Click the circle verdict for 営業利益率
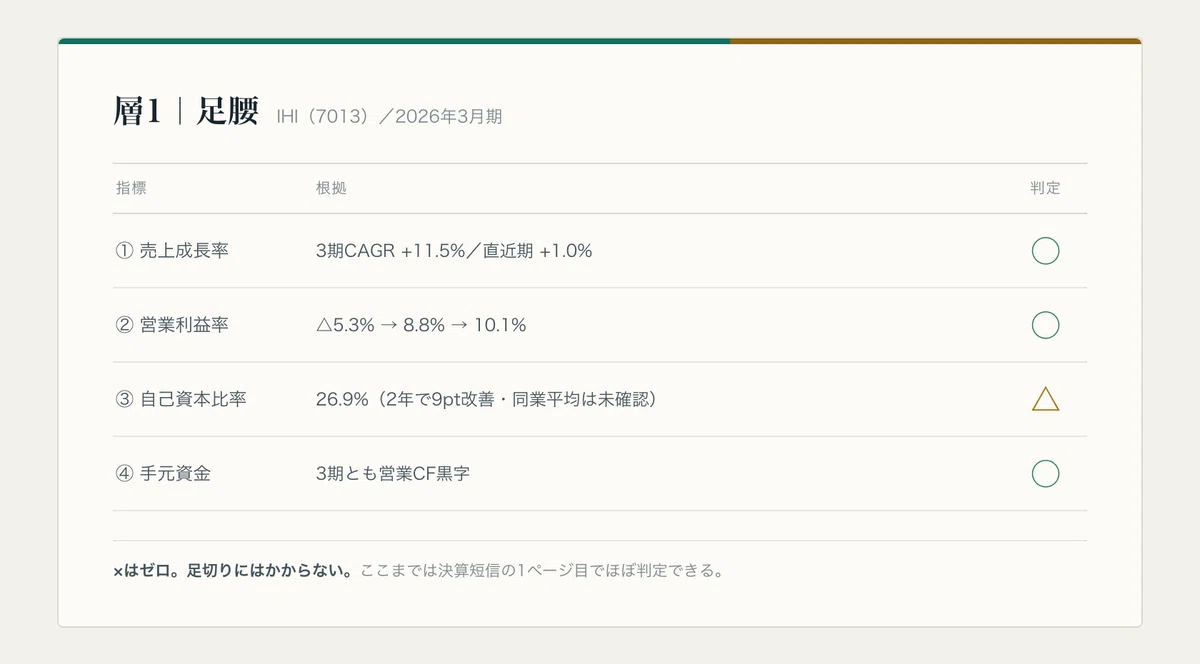1200x664 pixels. [x=1045, y=325]
